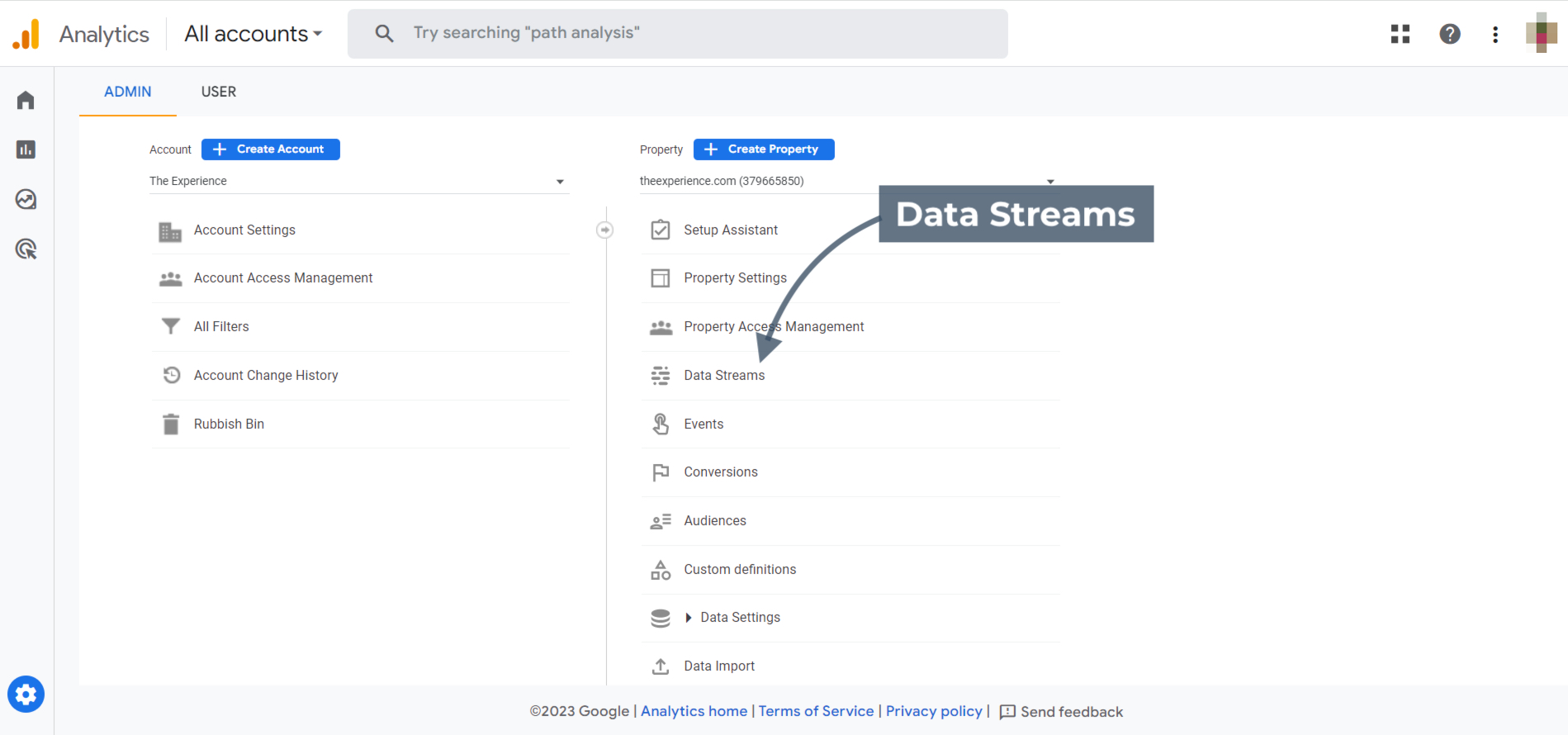The height and width of the screenshot is (735, 1568).
Task: Click the Account Settings building icon
Action: pyautogui.click(x=170, y=231)
